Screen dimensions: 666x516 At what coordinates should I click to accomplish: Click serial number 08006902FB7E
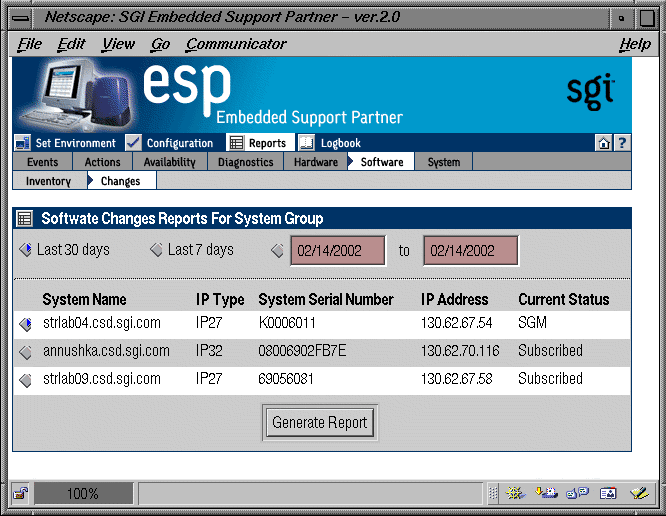(302, 351)
